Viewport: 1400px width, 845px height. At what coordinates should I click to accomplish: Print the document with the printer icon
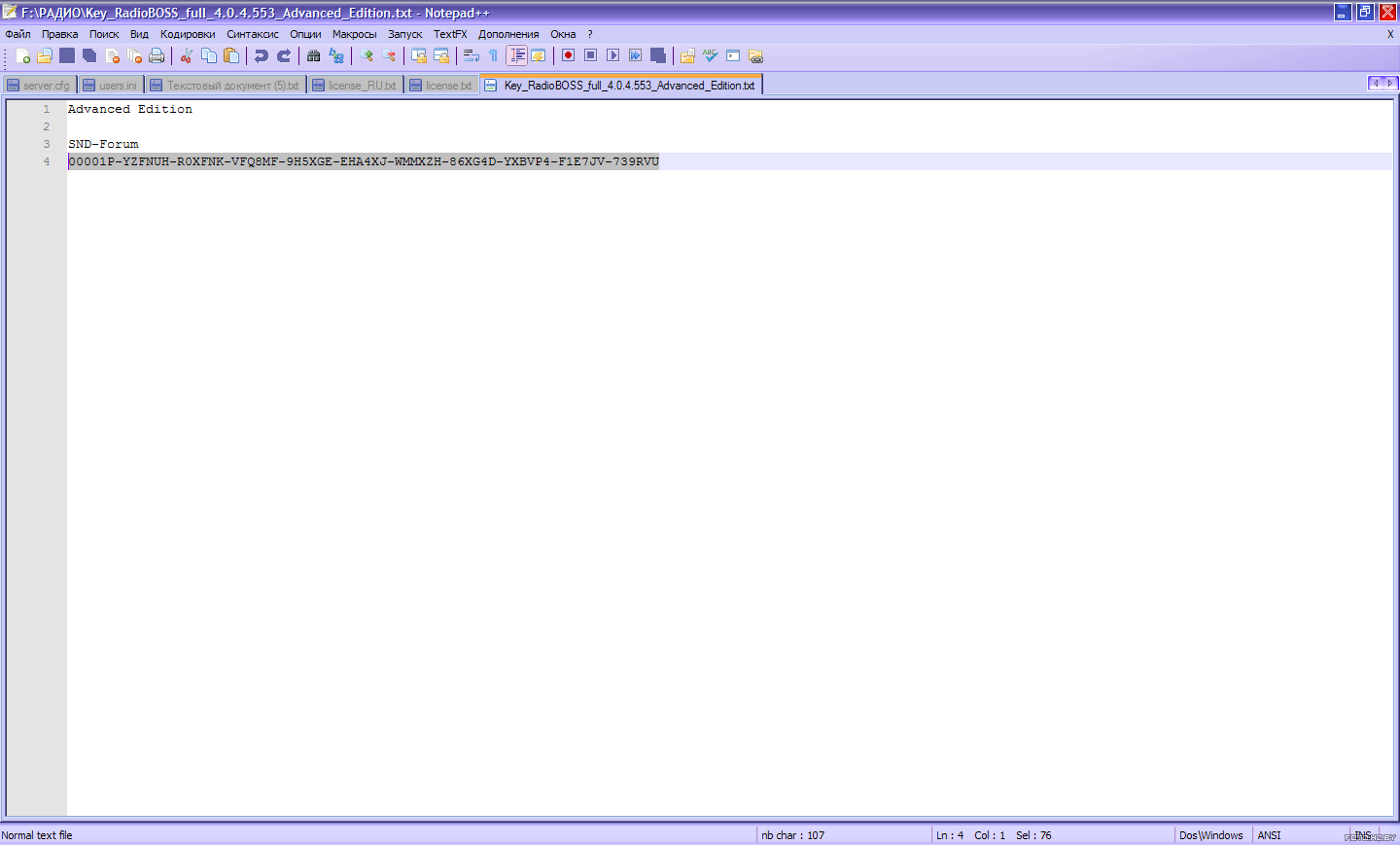[157, 56]
